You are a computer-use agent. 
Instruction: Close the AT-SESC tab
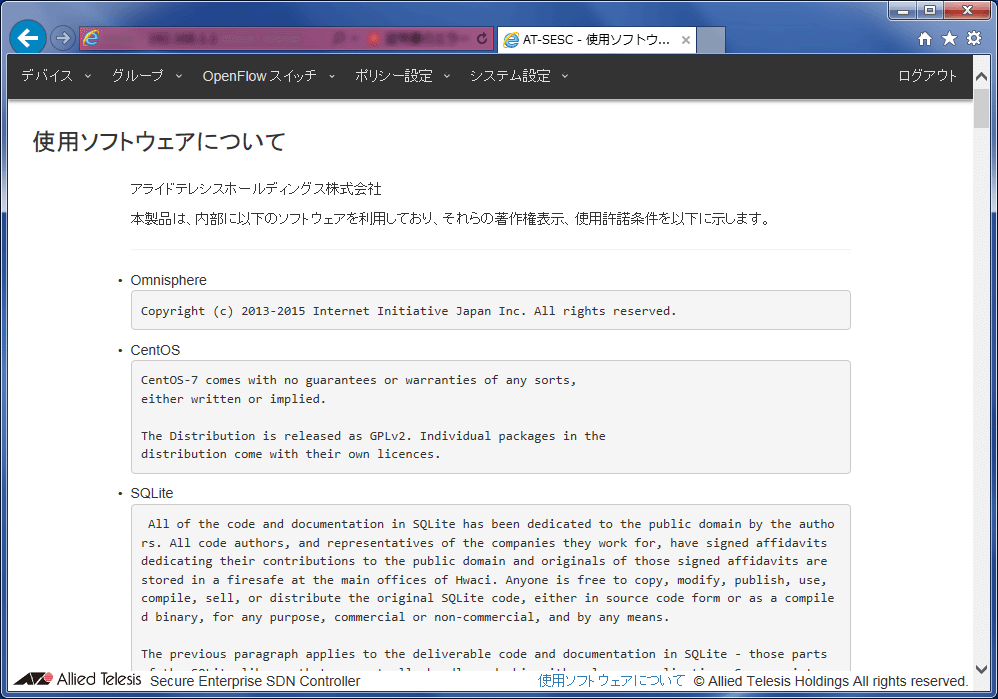(x=685, y=40)
